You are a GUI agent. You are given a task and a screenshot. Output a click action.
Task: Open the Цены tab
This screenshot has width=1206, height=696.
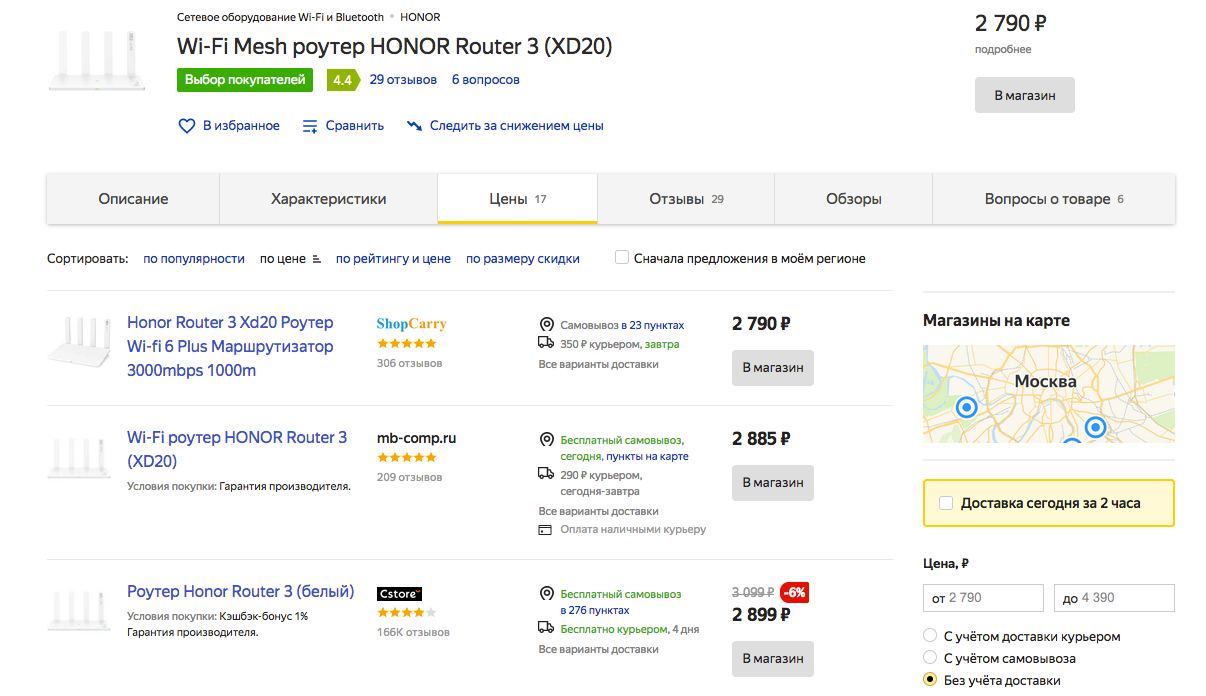pos(517,199)
